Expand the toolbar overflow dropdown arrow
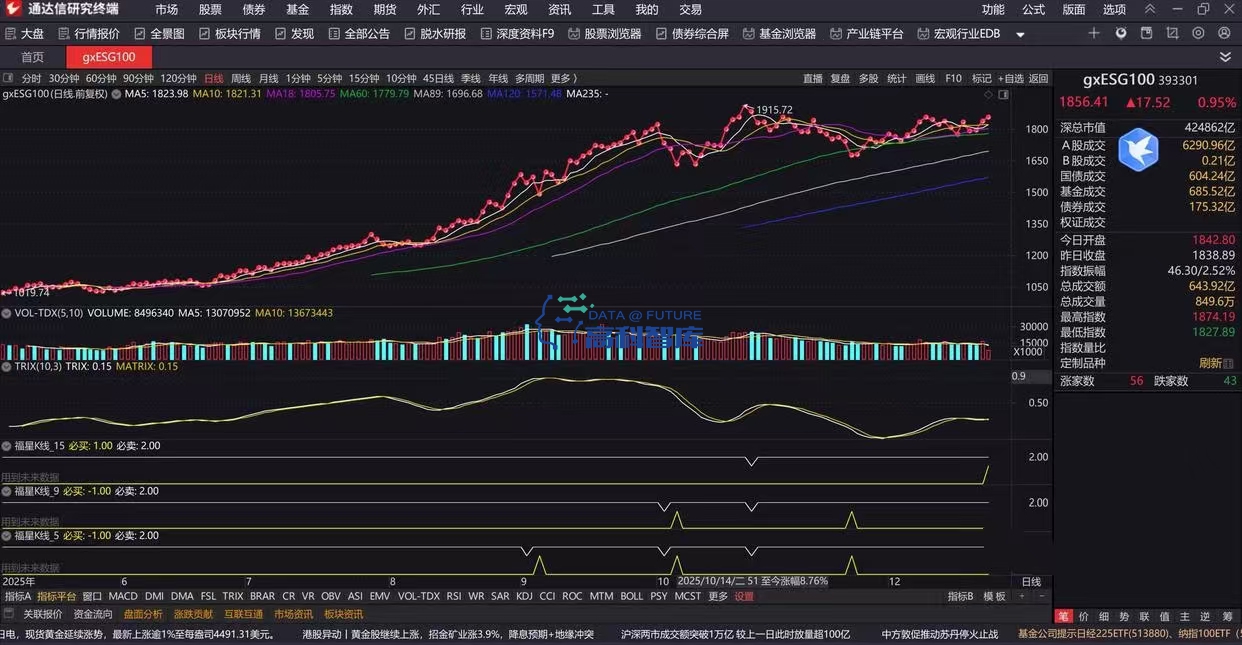Image resolution: width=1242 pixels, height=645 pixels. coord(1020,34)
